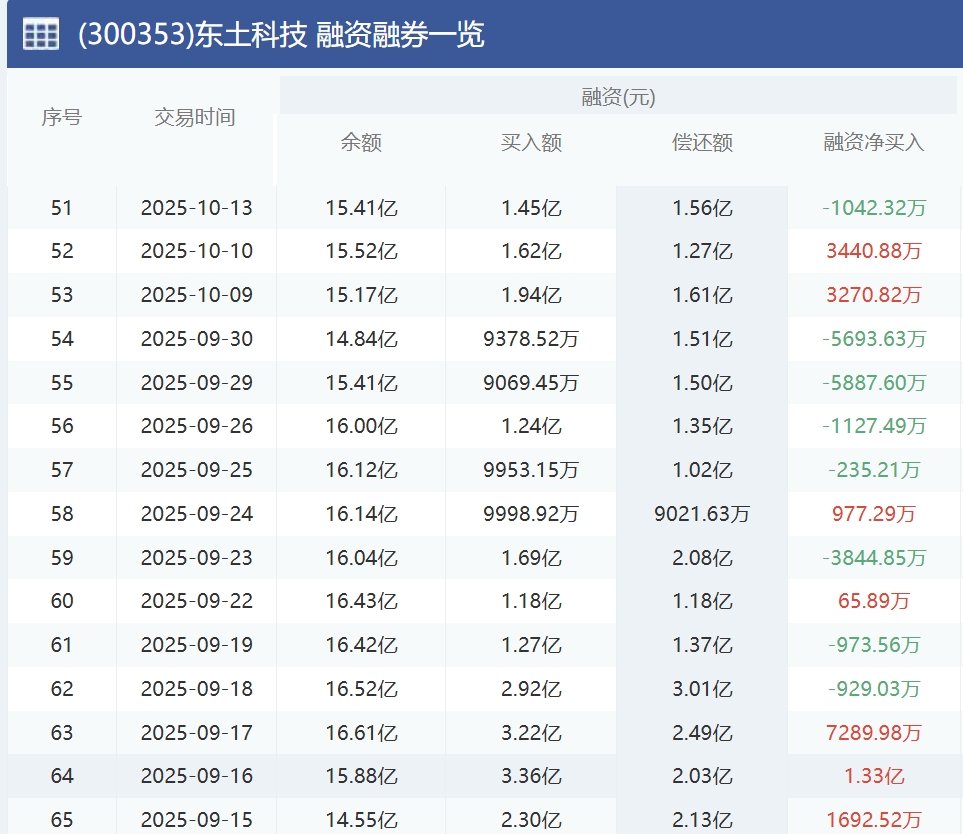Click row number 58
Viewport: 963px width, 834px height.
click(x=61, y=513)
